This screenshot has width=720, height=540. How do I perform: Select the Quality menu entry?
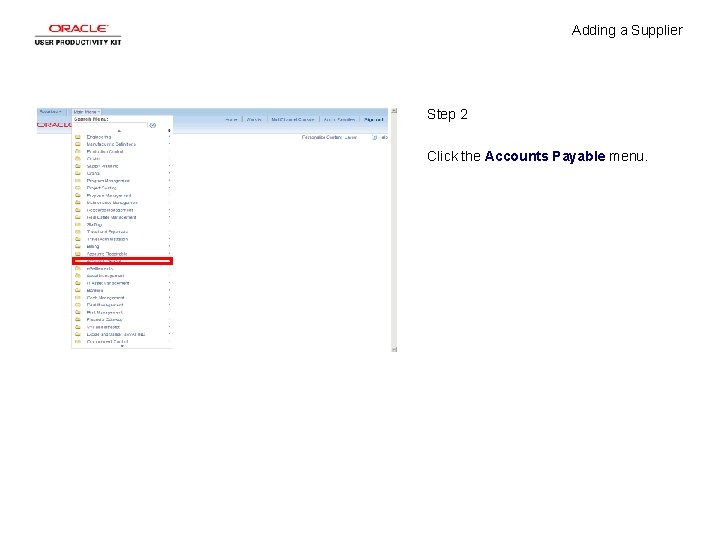tap(93, 159)
